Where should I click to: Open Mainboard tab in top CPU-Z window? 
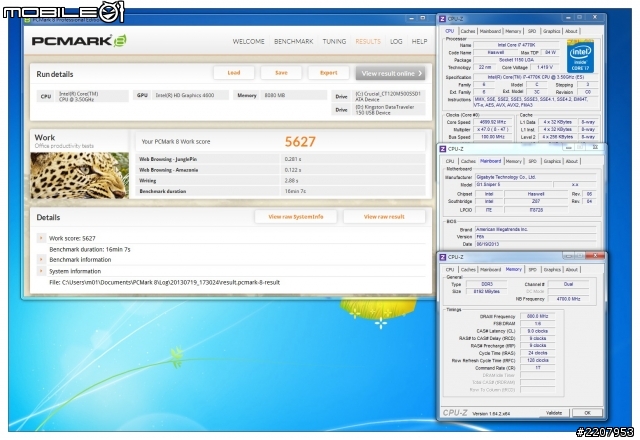[490, 31]
